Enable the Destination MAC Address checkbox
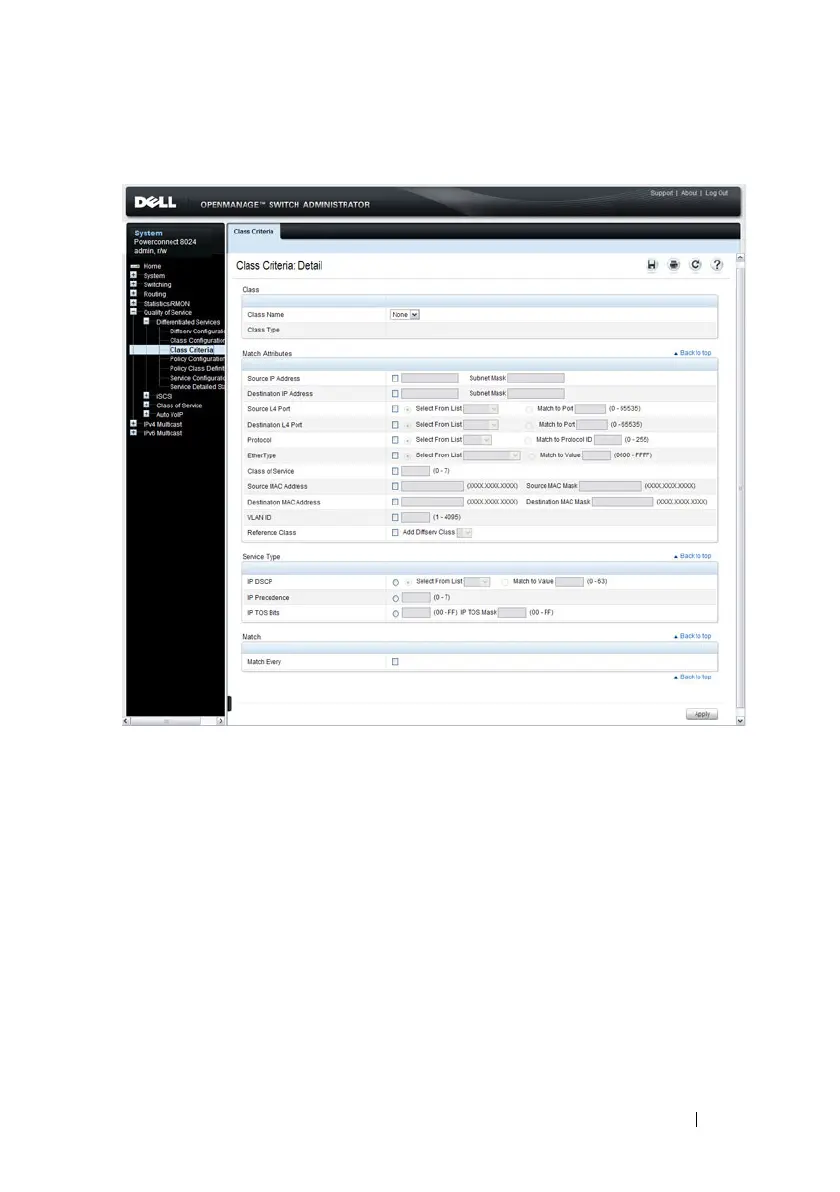Viewport: 840px width, 1192px height. (395, 502)
